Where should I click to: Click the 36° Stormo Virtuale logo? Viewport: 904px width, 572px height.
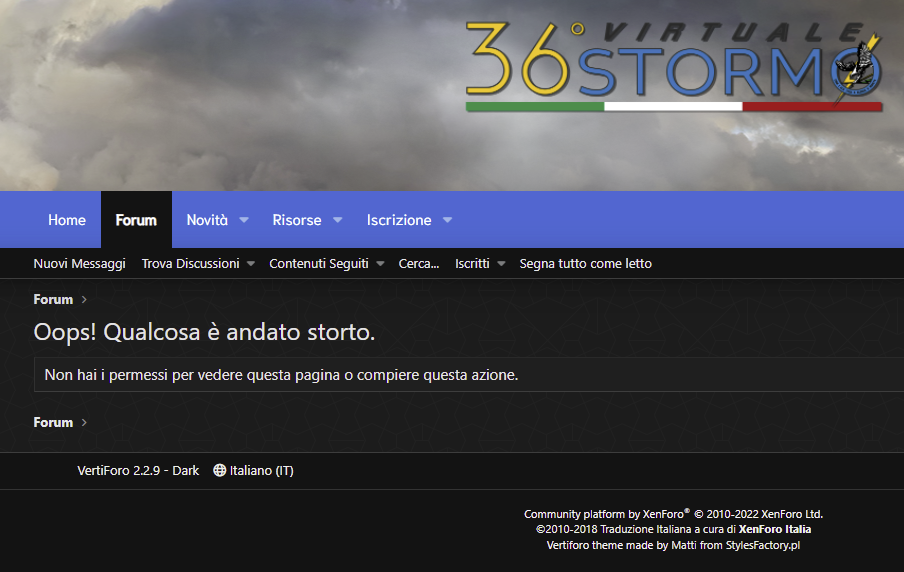click(673, 66)
